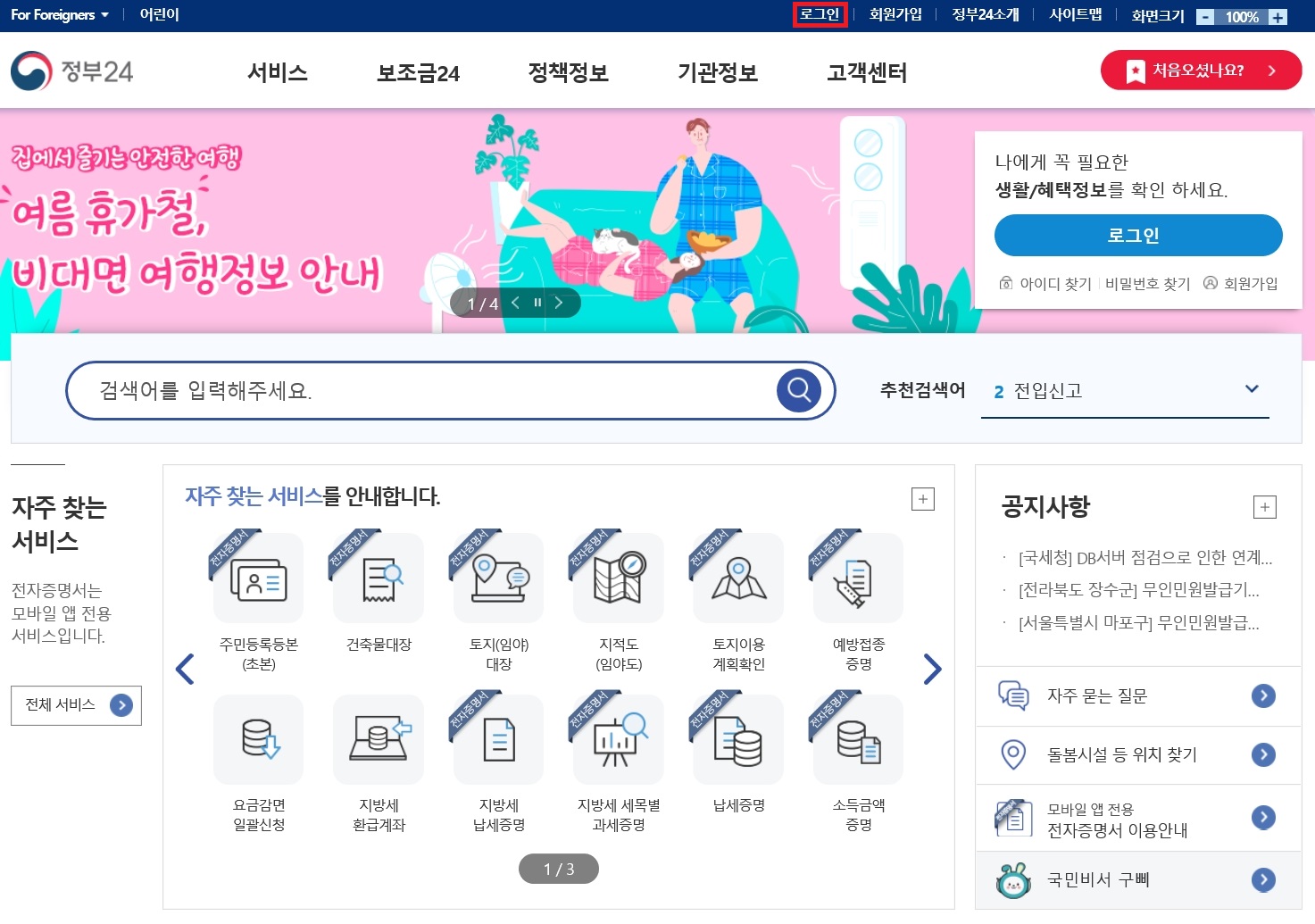Select the 지방세 환급계좌 icon

(379, 739)
